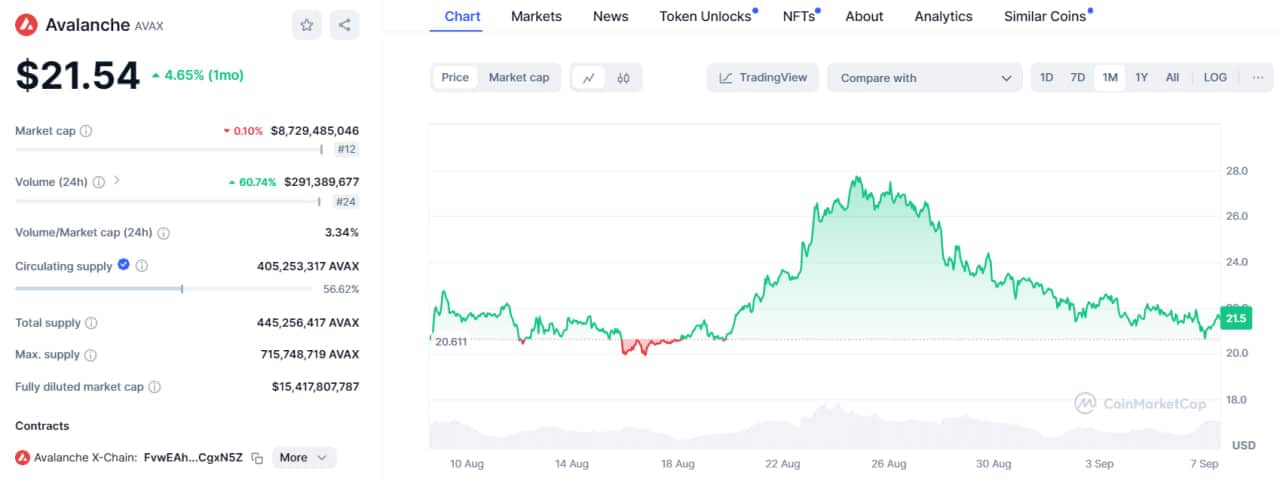This screenshot has height=481, width=1280.
Task: Click the 0.10% market cap change figure
Action: [x=249, y=131]
